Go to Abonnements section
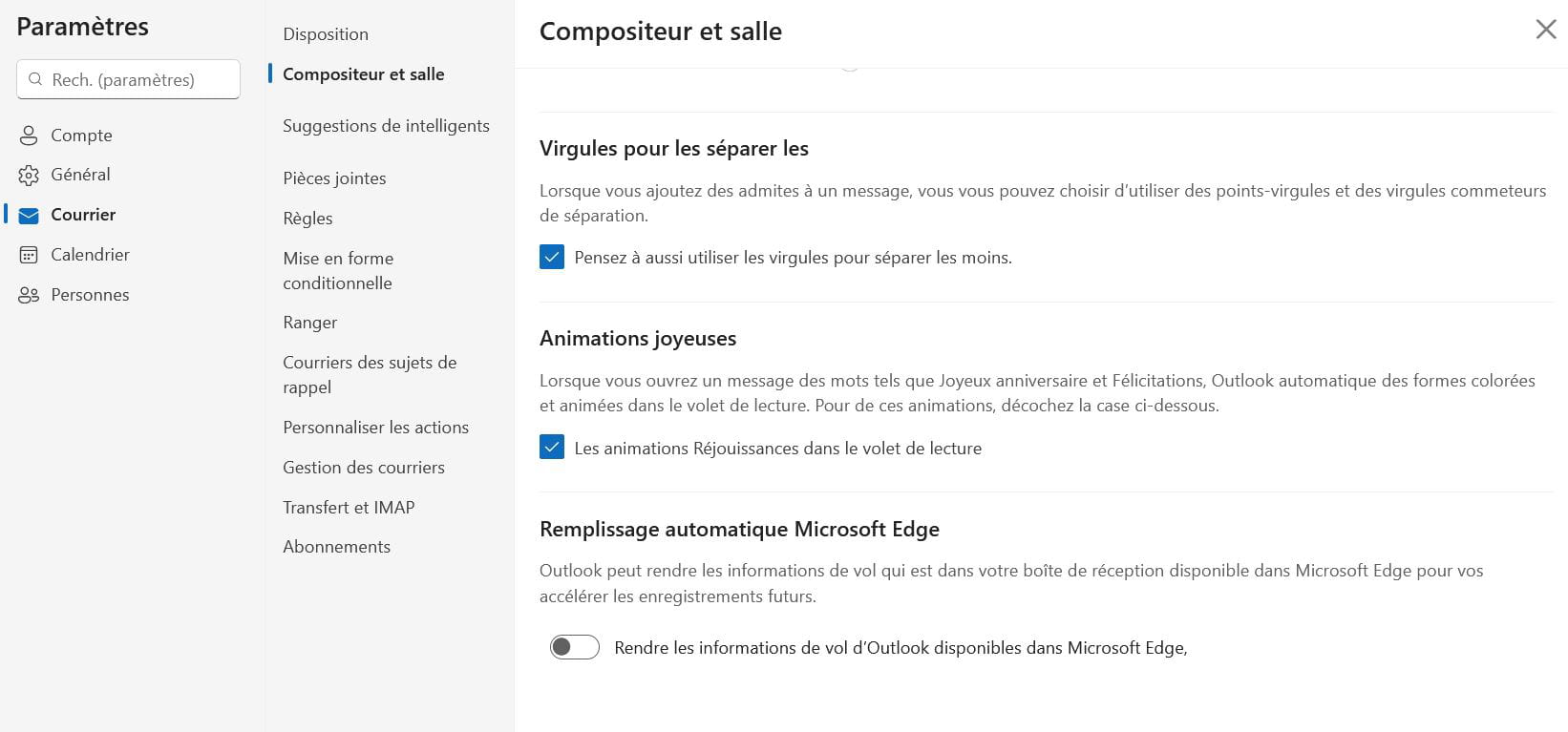This screenshot has height=732, width=1568. (x=336, y=547)
